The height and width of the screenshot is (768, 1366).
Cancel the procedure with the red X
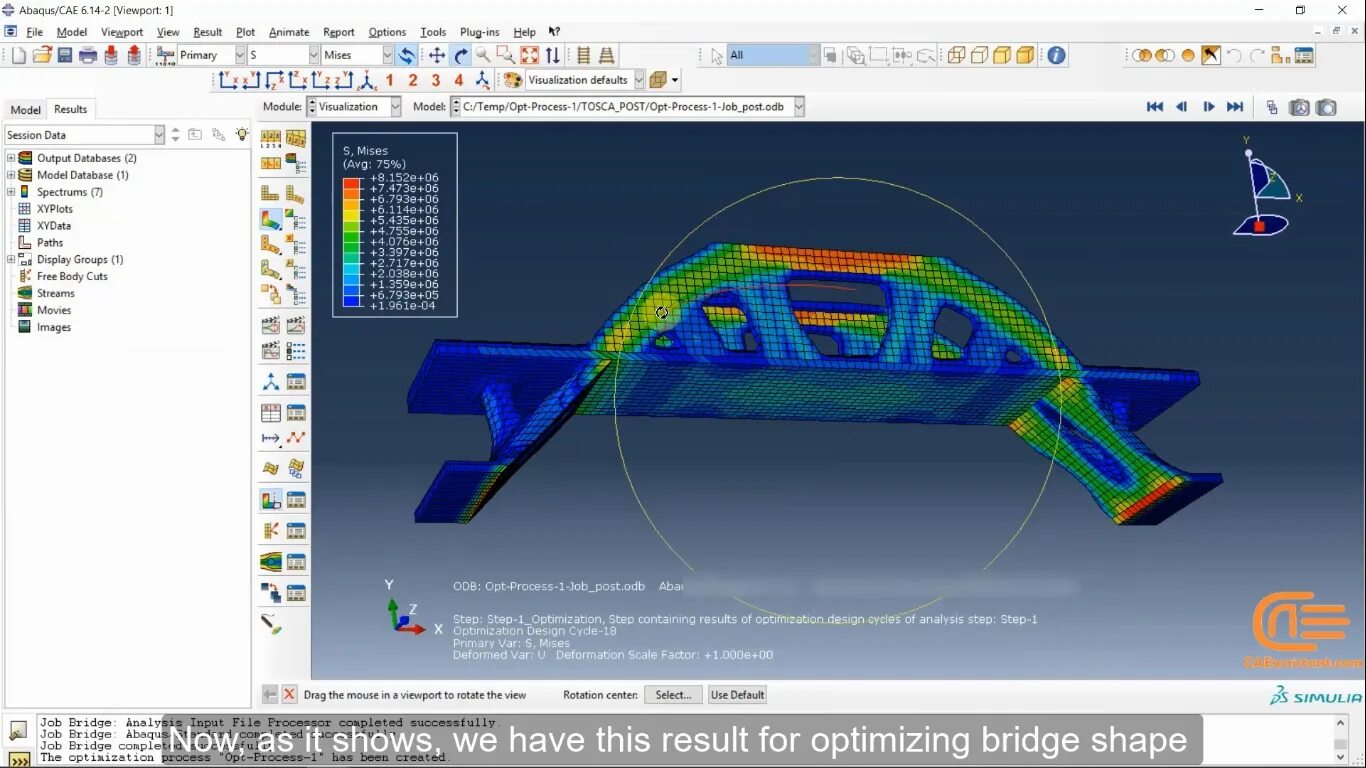coord(289,694)
